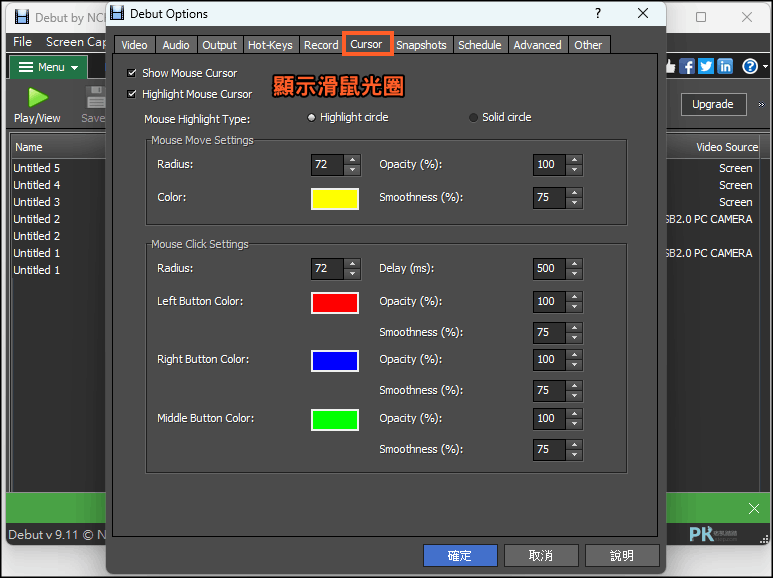Viewport: 773px width, 578px height.
Task: Switch to the Snapshots tab
Action: coord(421,45)
